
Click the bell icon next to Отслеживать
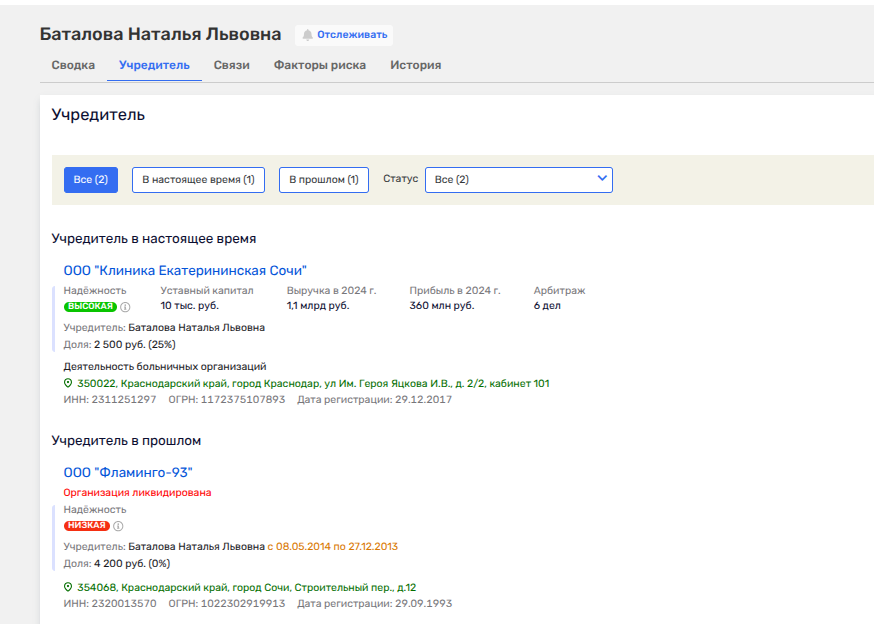[x=308, y=35]
